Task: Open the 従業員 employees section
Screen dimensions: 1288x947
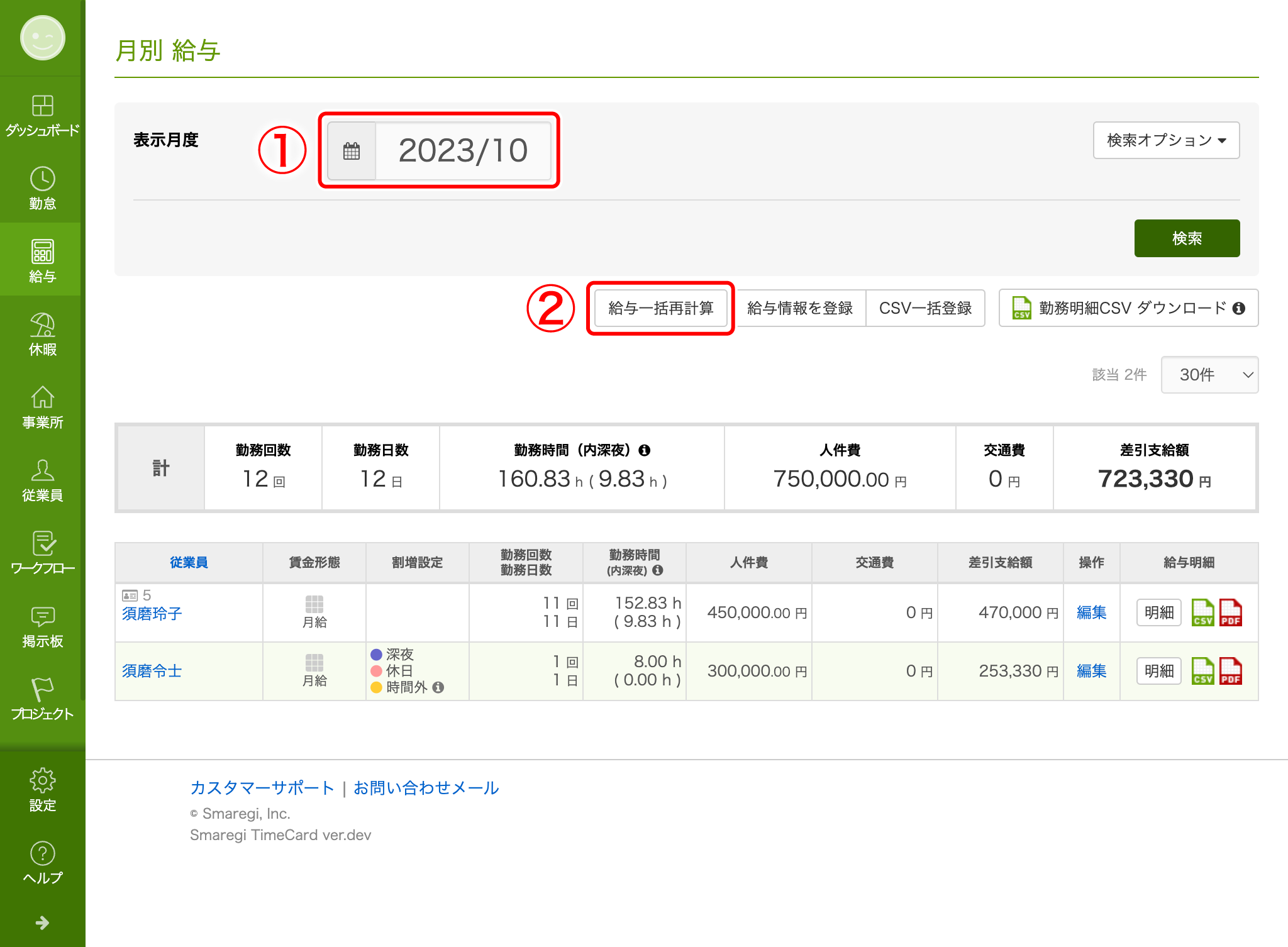Action: point(42,480)
